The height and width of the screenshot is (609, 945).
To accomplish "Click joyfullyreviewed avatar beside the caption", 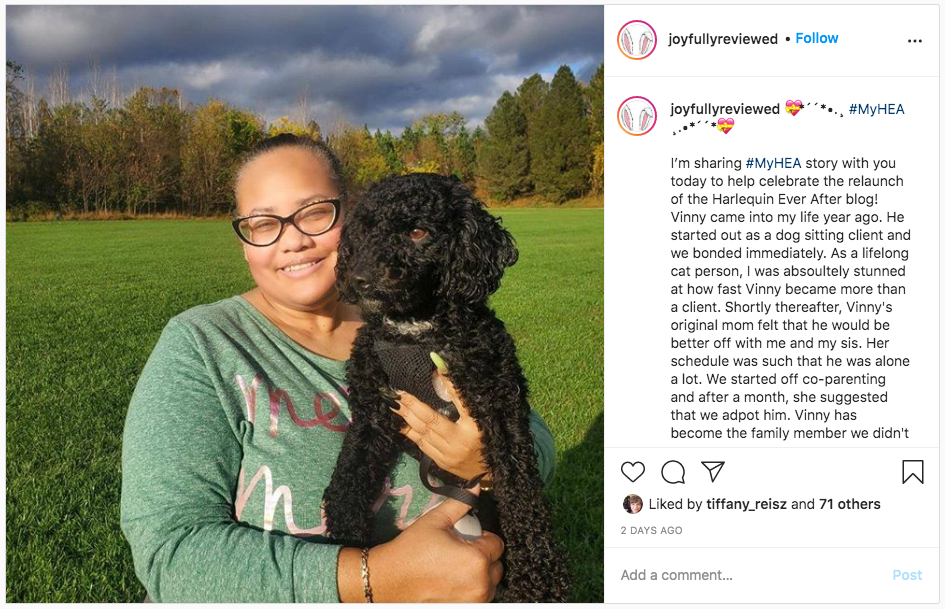I will (637, 116).
